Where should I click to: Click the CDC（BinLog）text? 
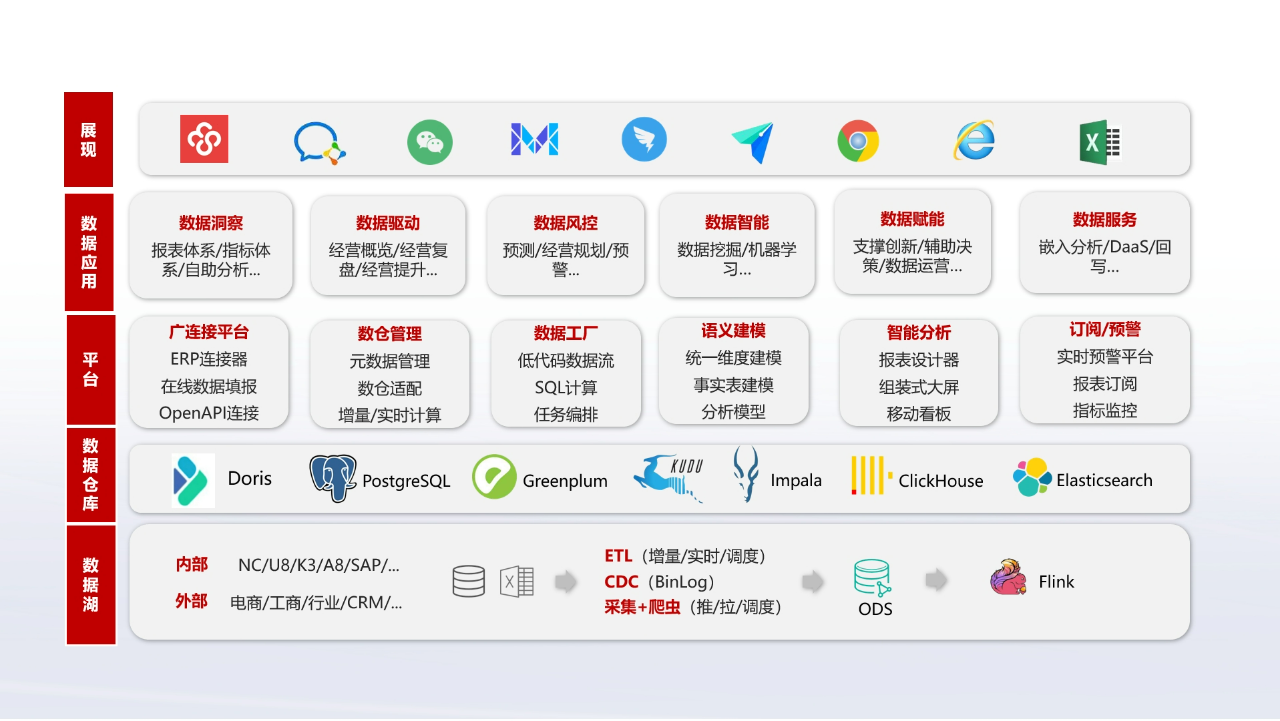pyautogui.click(x=660, y=582)
